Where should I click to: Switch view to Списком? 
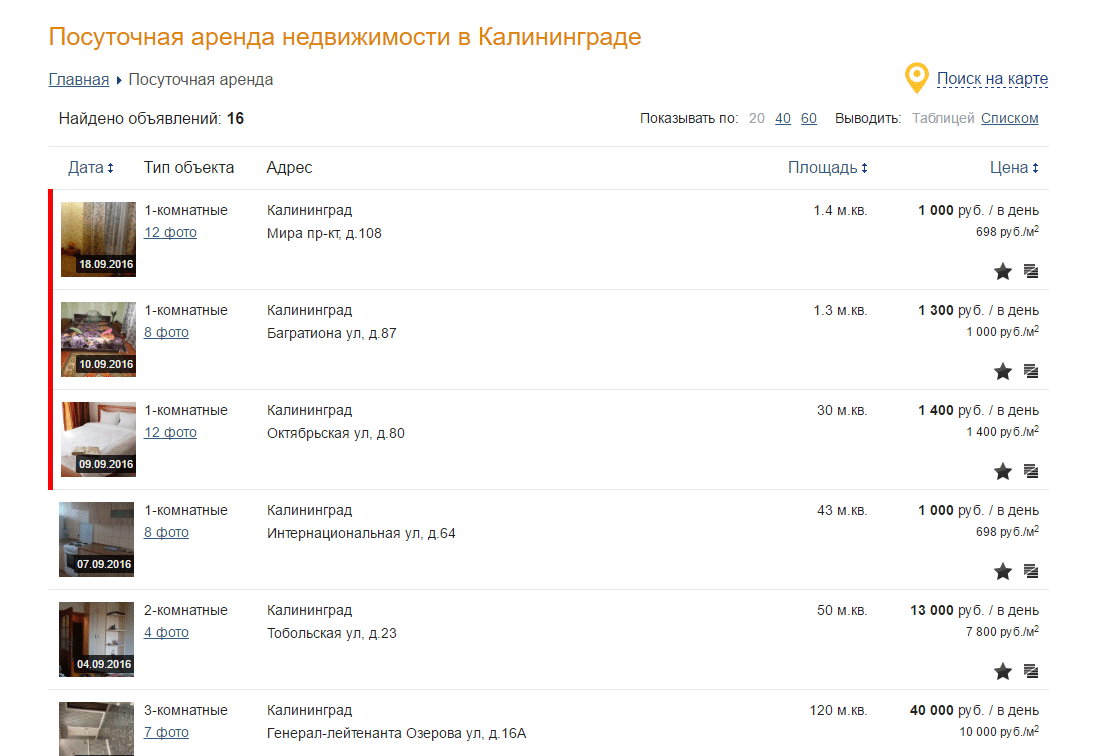tap(1009, 118)
